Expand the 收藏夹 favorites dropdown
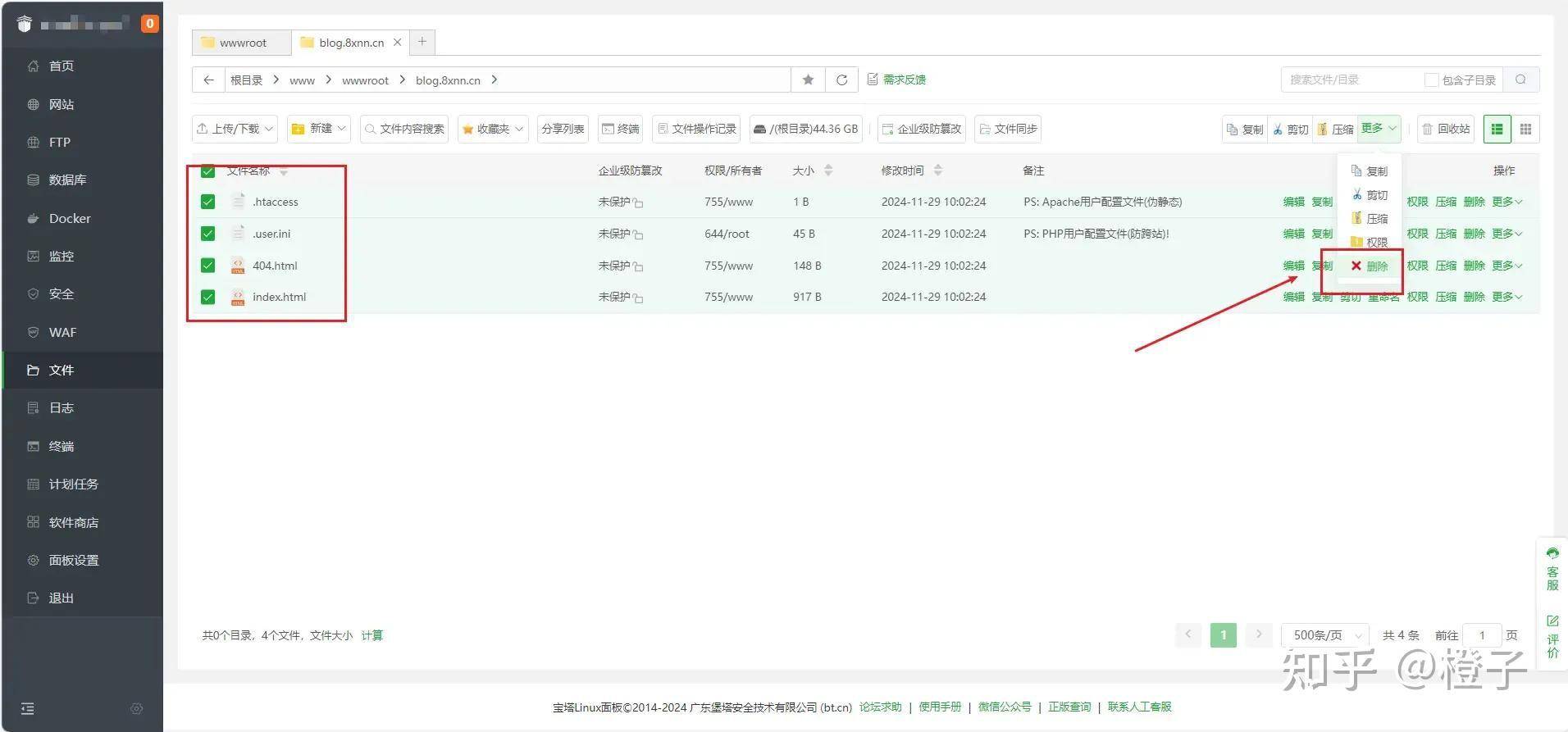This screenshot has width=1568, height=732. [492, 129]
